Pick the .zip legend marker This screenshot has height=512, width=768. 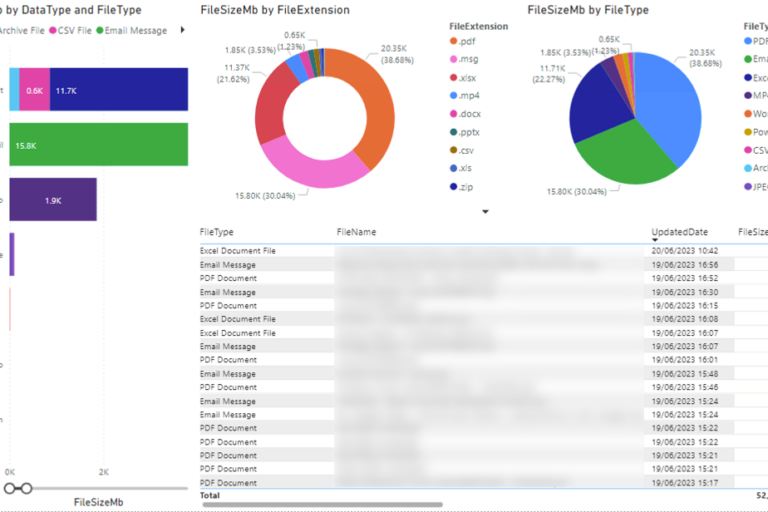point(454,187)
